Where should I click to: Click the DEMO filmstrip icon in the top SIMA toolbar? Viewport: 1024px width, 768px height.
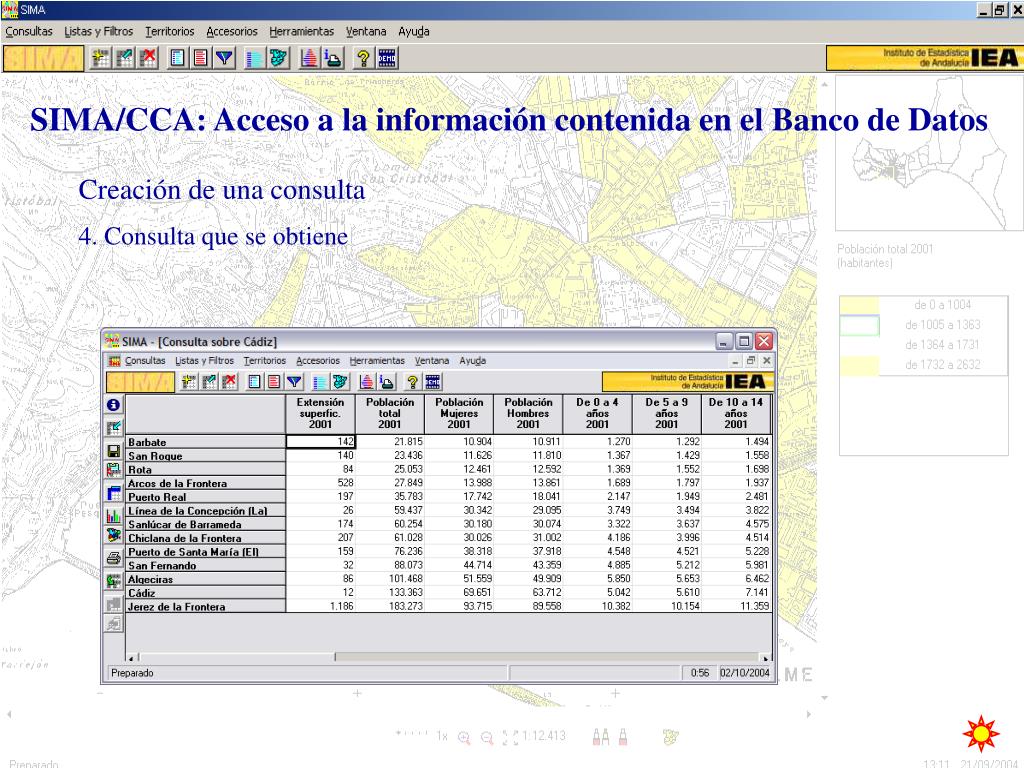[387, 58]
